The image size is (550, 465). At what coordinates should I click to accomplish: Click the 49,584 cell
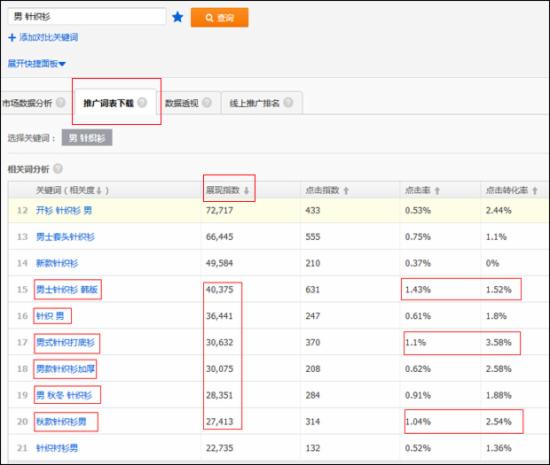pos(219,263)
